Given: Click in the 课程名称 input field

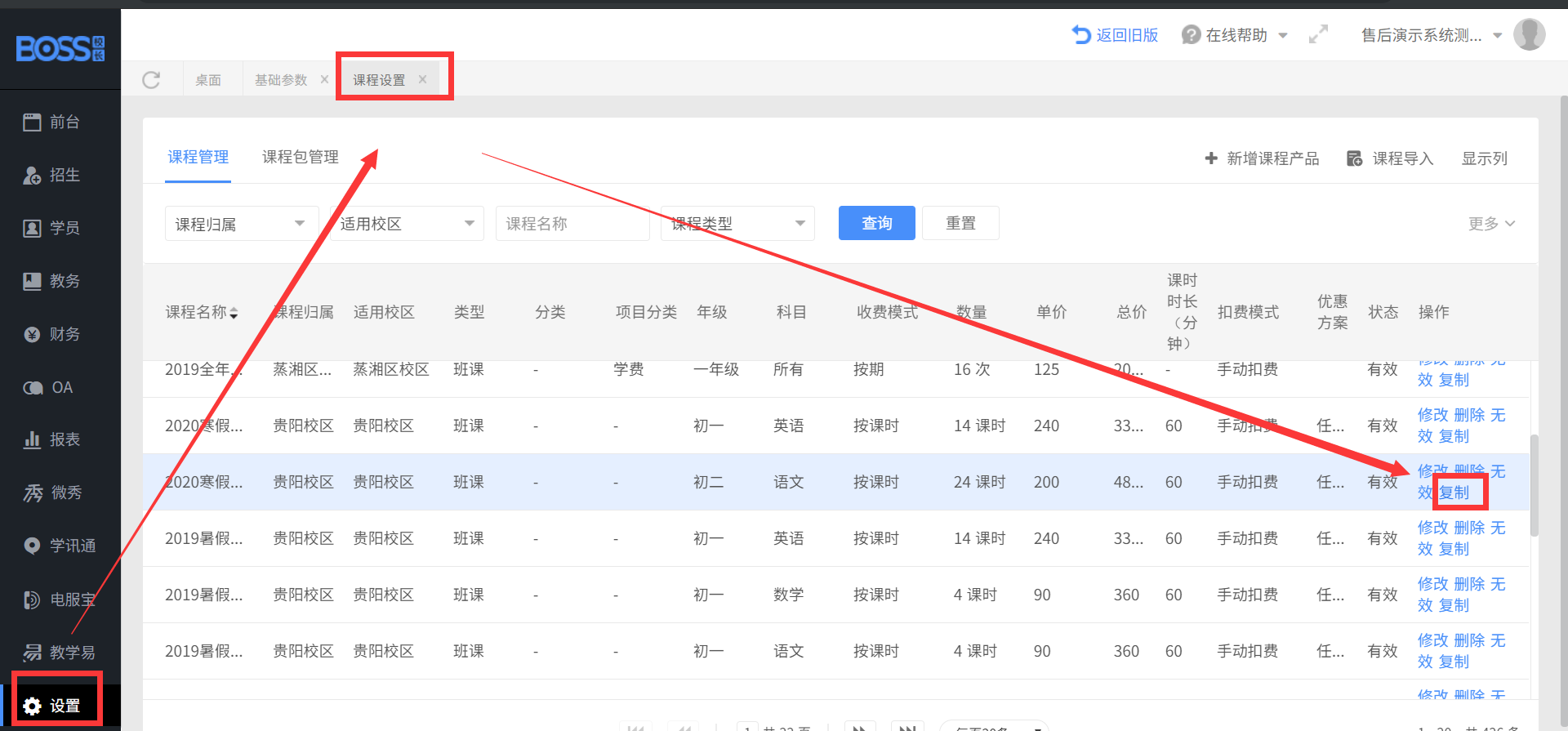Looking at the screenshot, I should click(572, 224).
